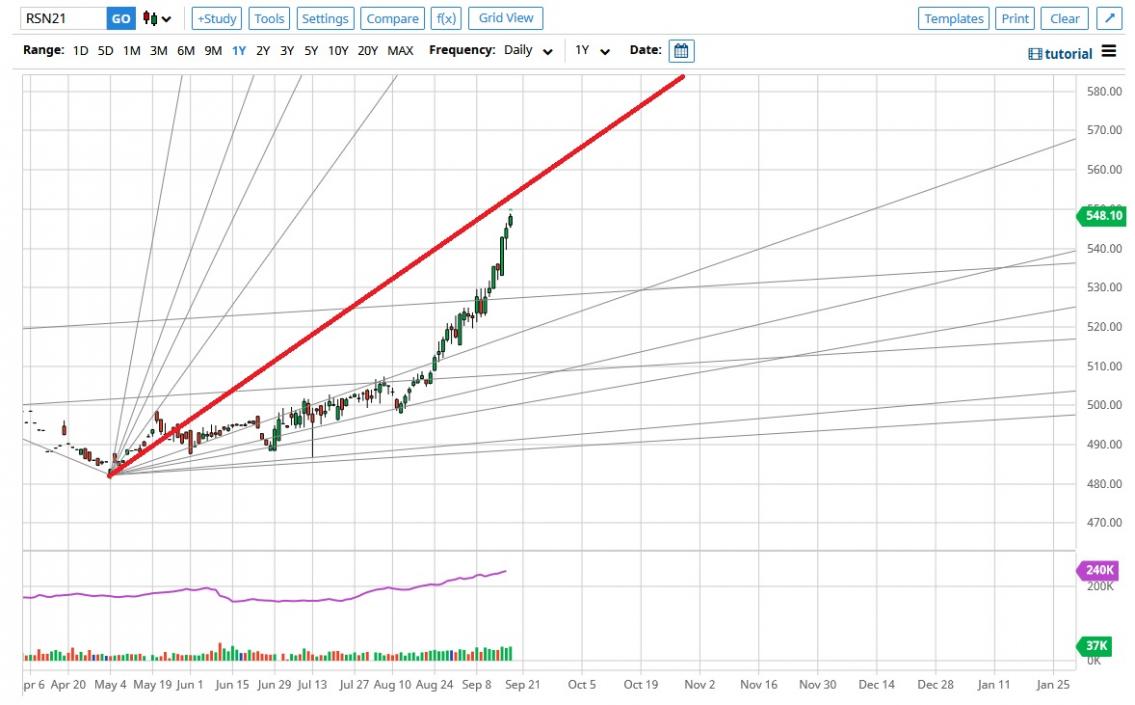Select the MAX range option
The image size is (1135, 705).
[400, 51]
